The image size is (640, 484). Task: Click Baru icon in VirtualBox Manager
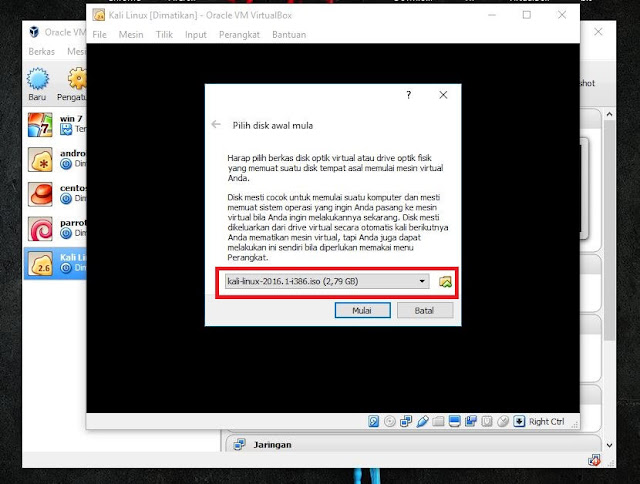[x=38, y=79]
